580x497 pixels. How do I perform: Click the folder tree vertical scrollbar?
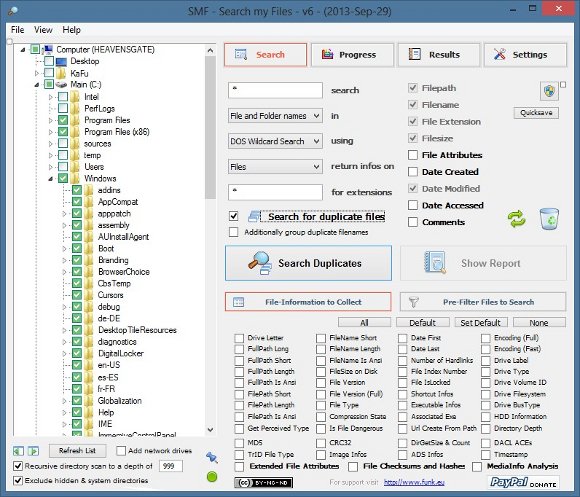[210, 128]
